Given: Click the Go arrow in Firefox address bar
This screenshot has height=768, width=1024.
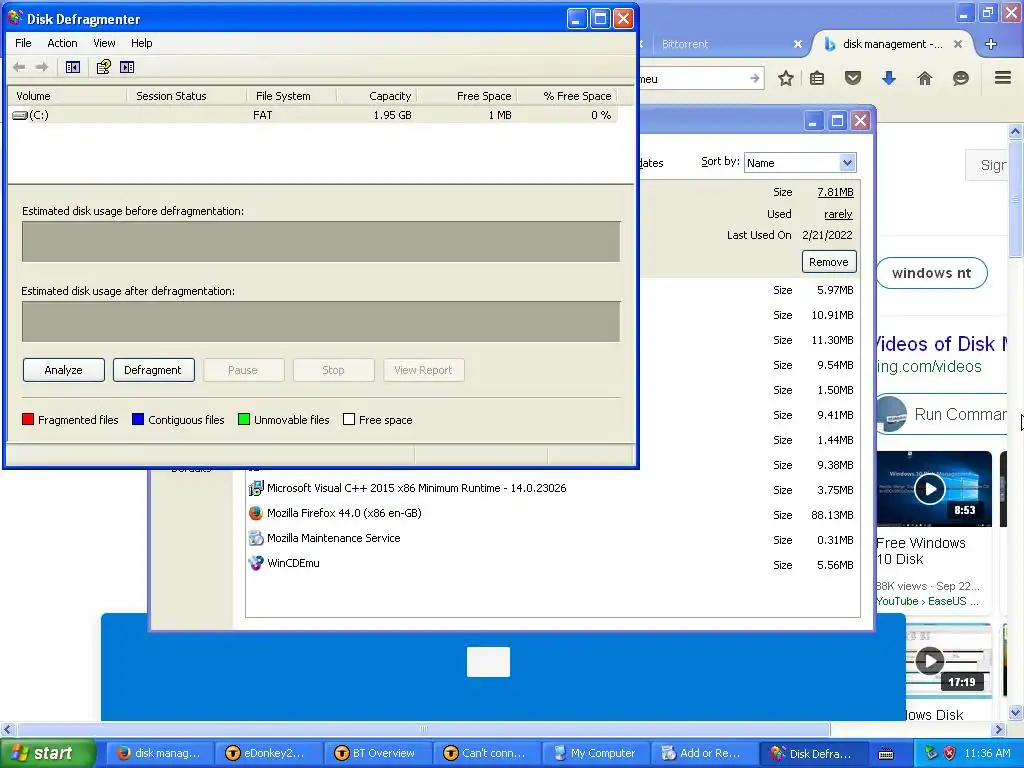Looking at the screenshot, I should [754, 78].
